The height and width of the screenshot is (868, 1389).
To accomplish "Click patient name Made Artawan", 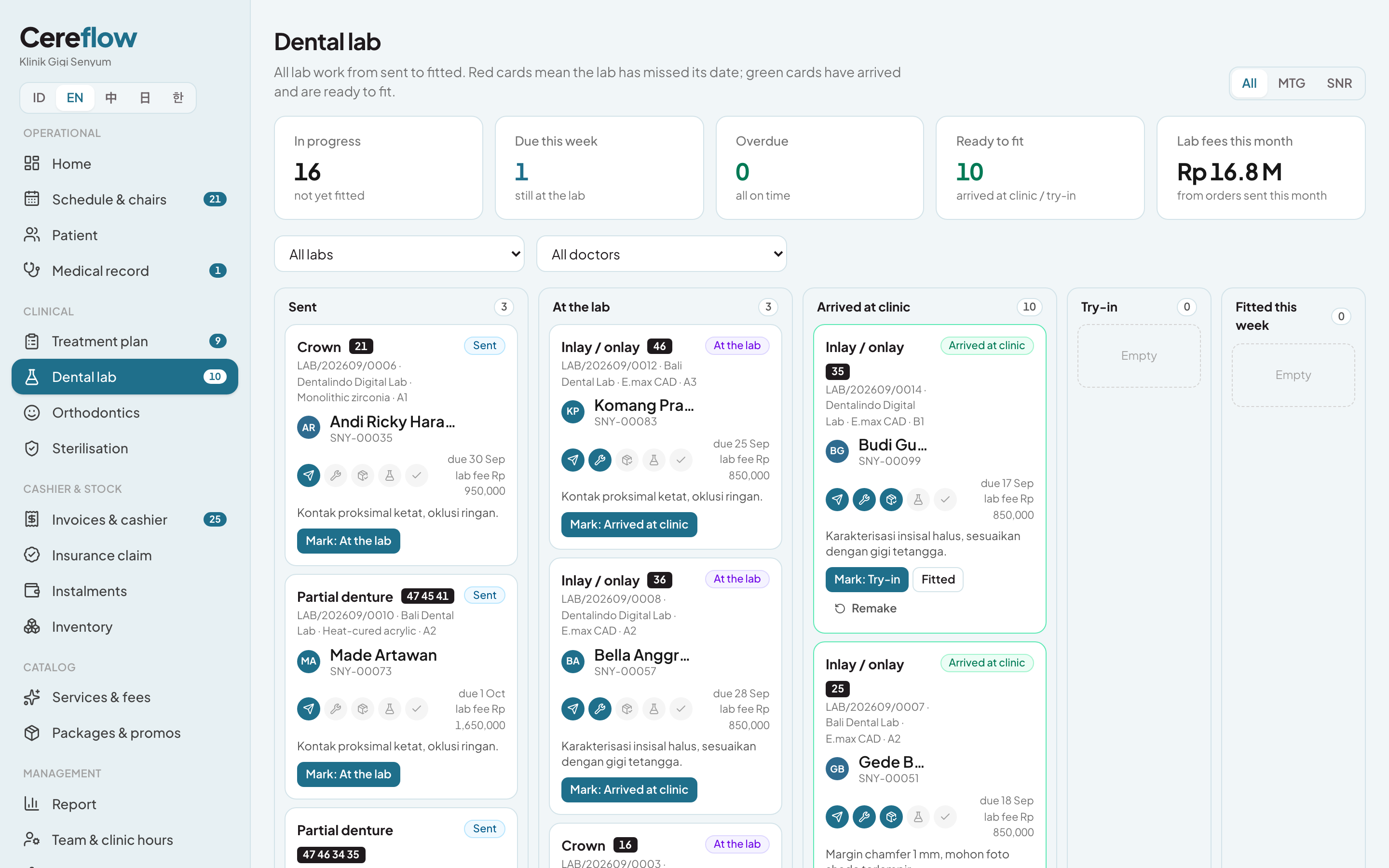I will [x=383, y=655].
